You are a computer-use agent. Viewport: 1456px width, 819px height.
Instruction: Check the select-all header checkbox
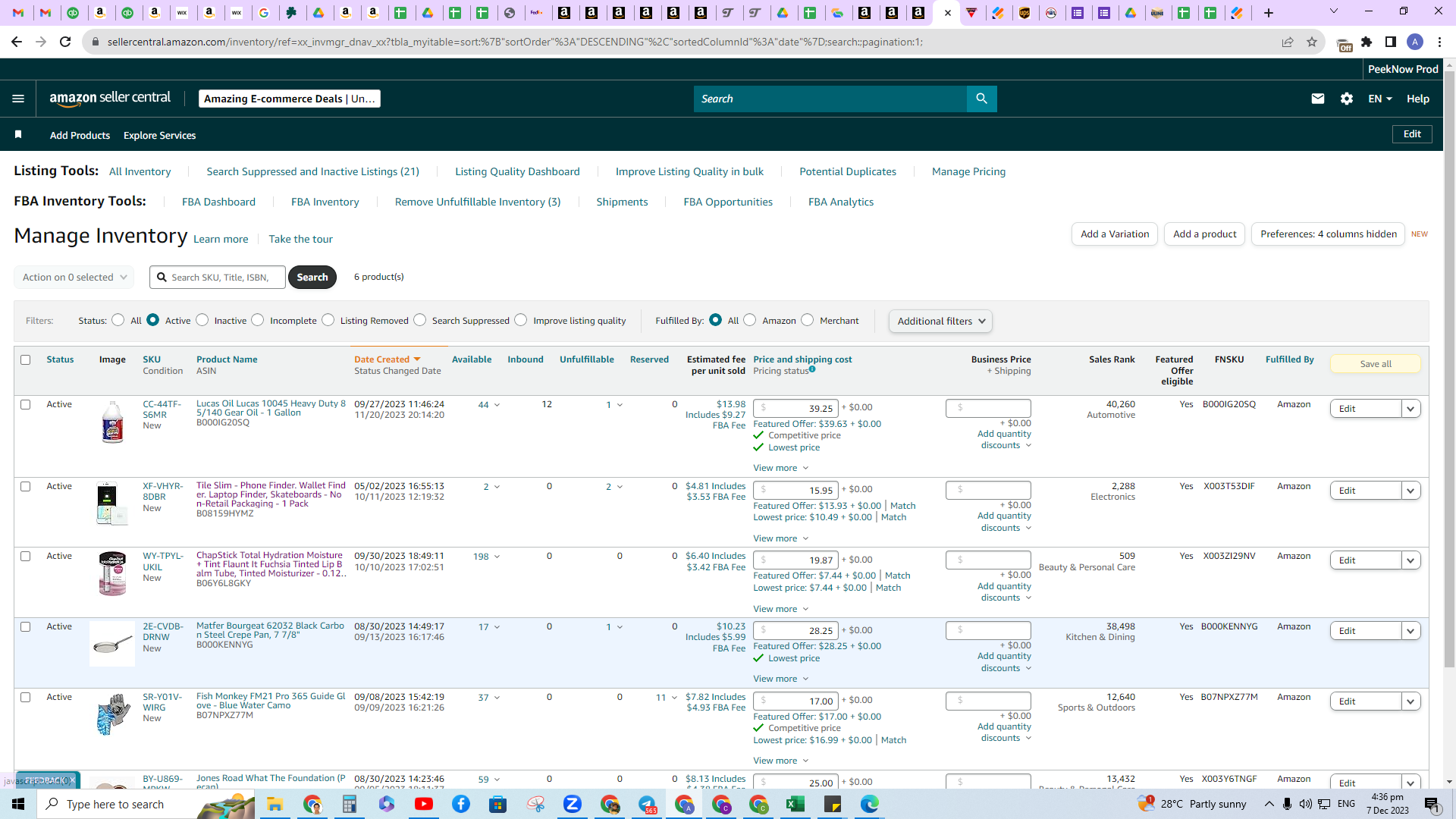click(26, 359)
